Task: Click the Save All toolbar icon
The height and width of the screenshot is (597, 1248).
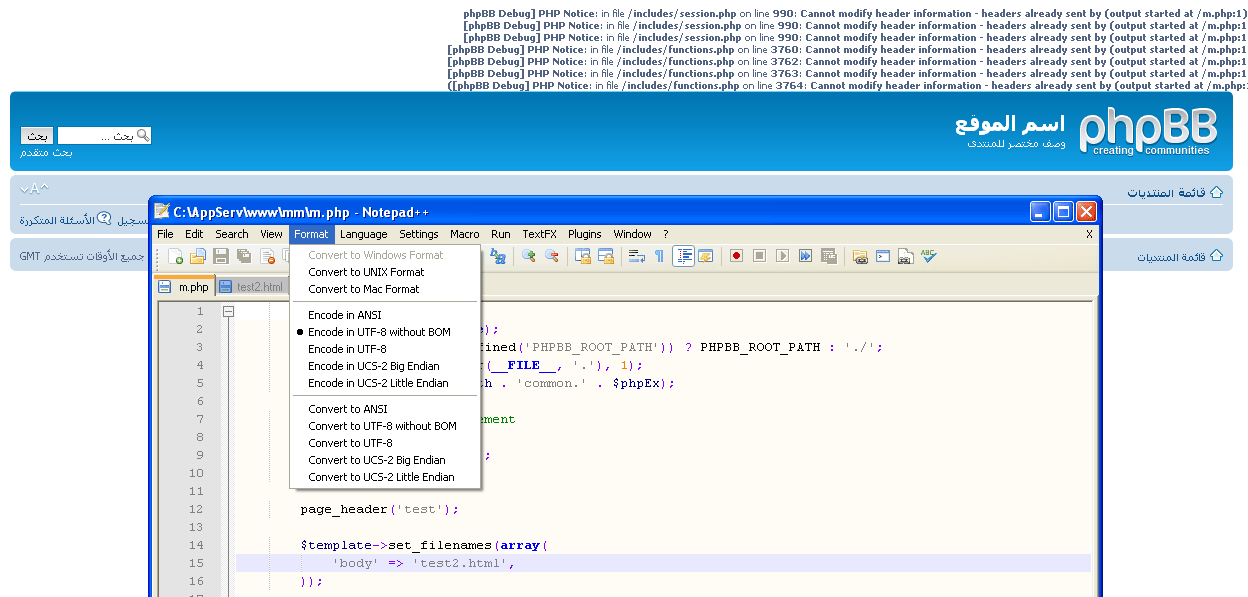Action: [x=244, y=257]
